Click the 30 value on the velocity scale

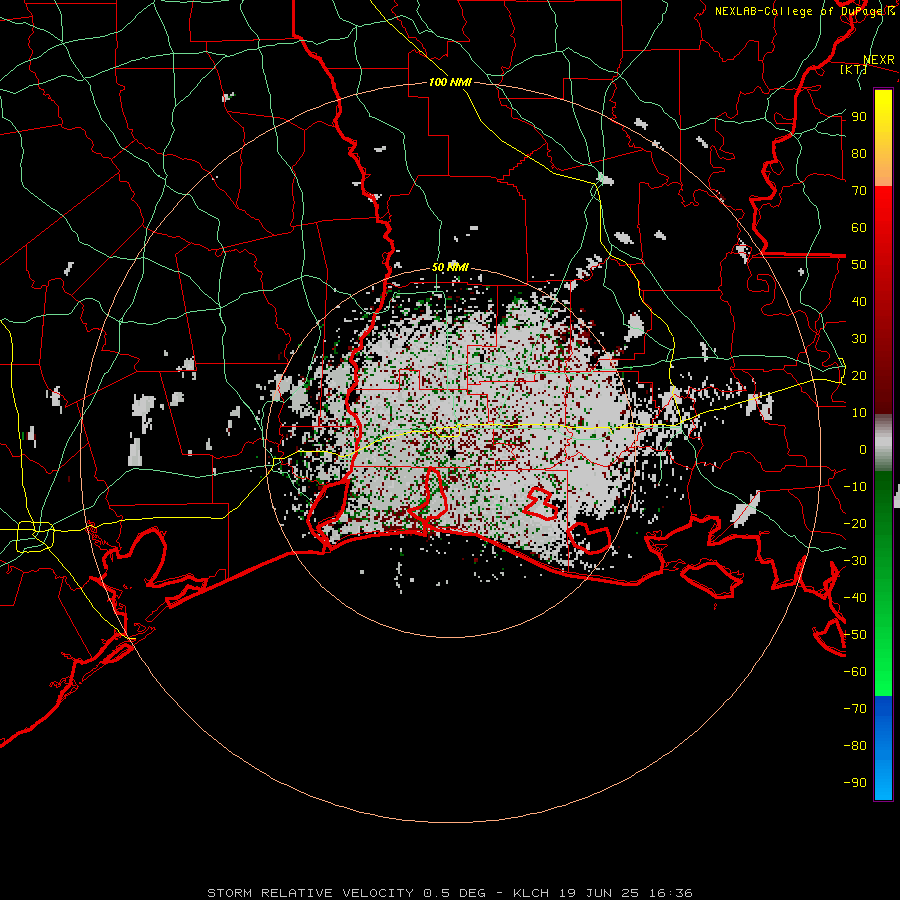click(x=859, y=339)
